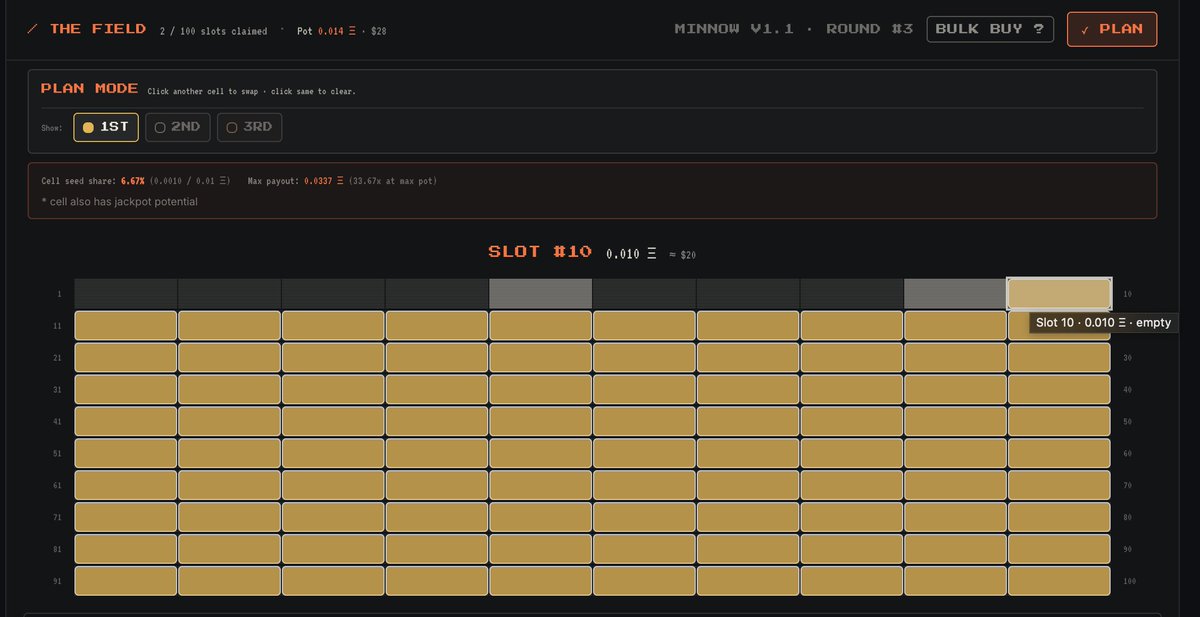Select the 3RD place show option
1200x617 pixels.
(250, 127)
